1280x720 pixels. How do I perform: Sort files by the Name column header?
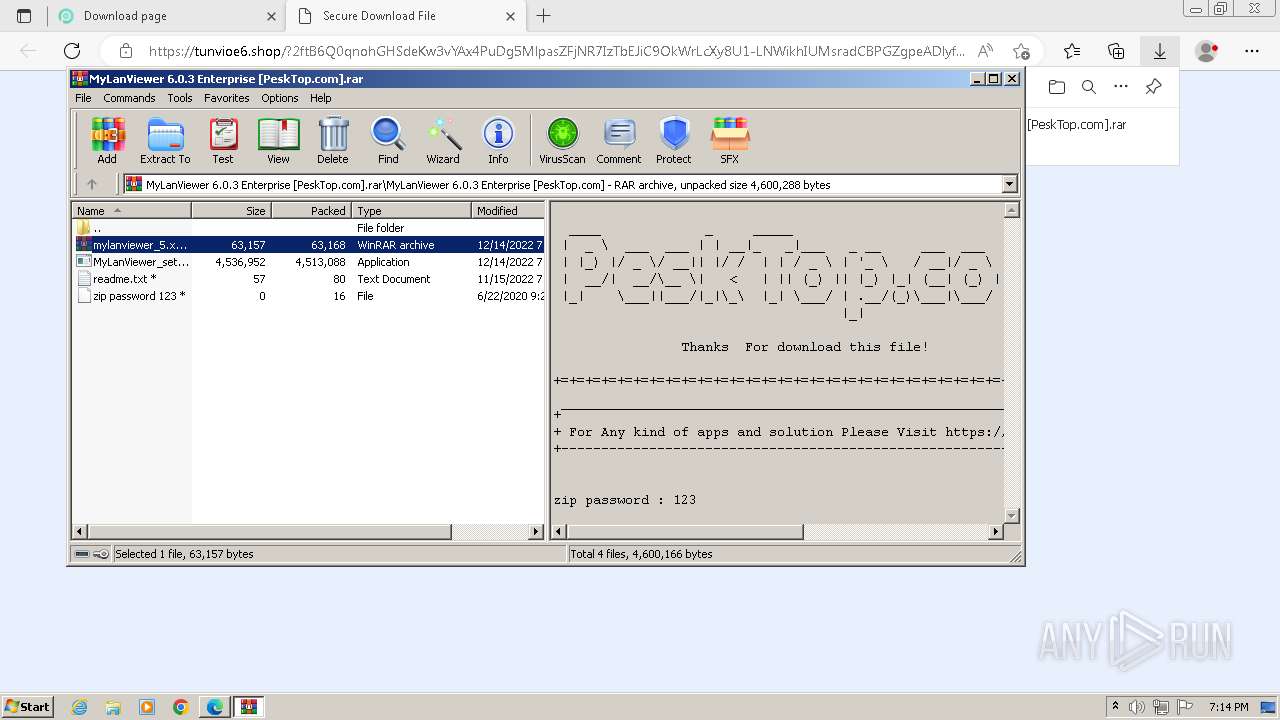(131, 210)
